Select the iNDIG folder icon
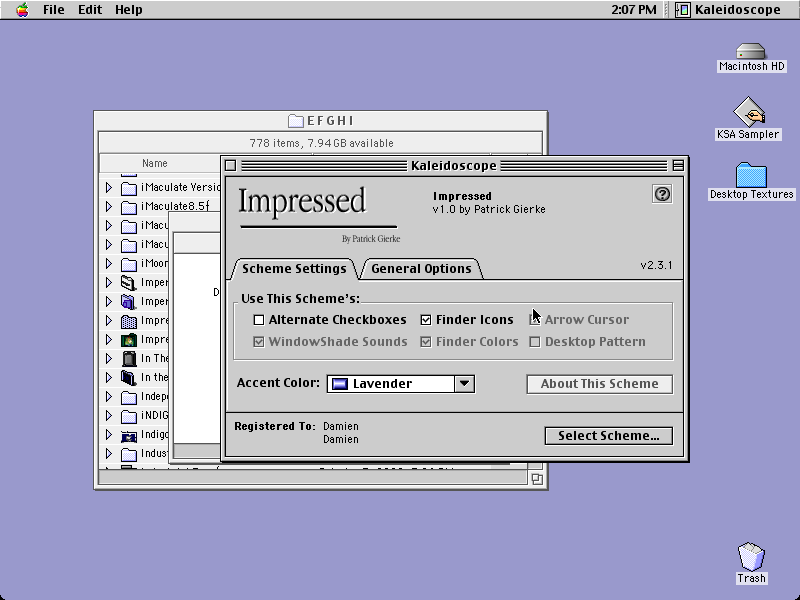 click(129, 416)
